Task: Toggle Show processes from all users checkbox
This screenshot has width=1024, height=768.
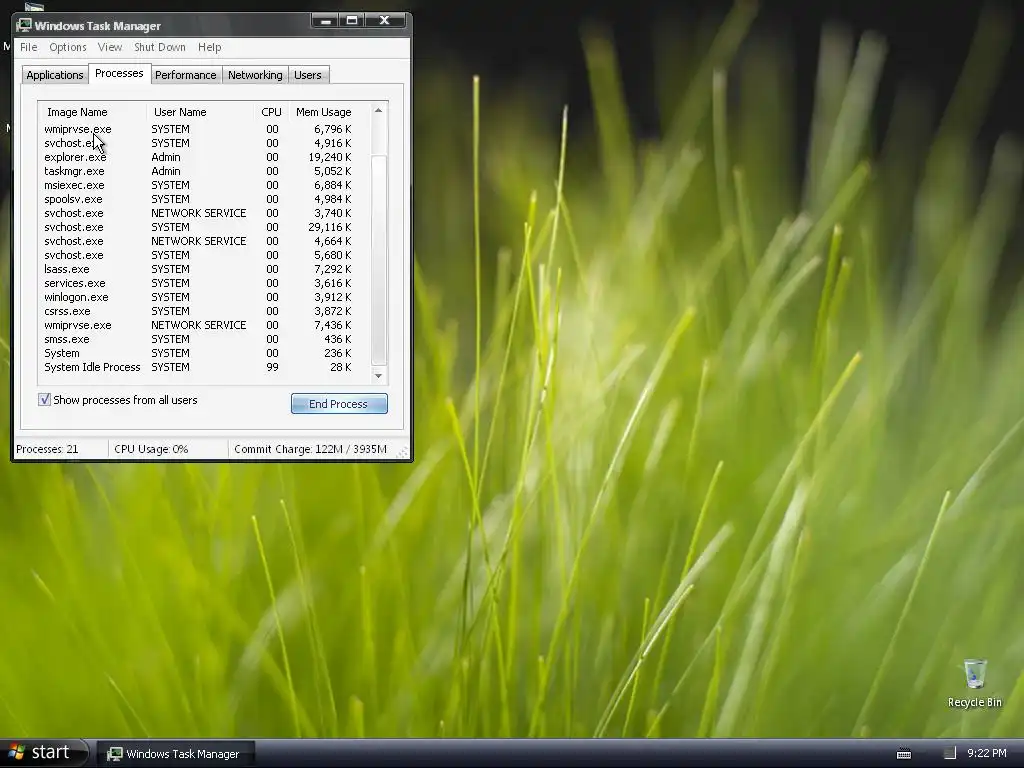Action: click(x=44, y=400)
